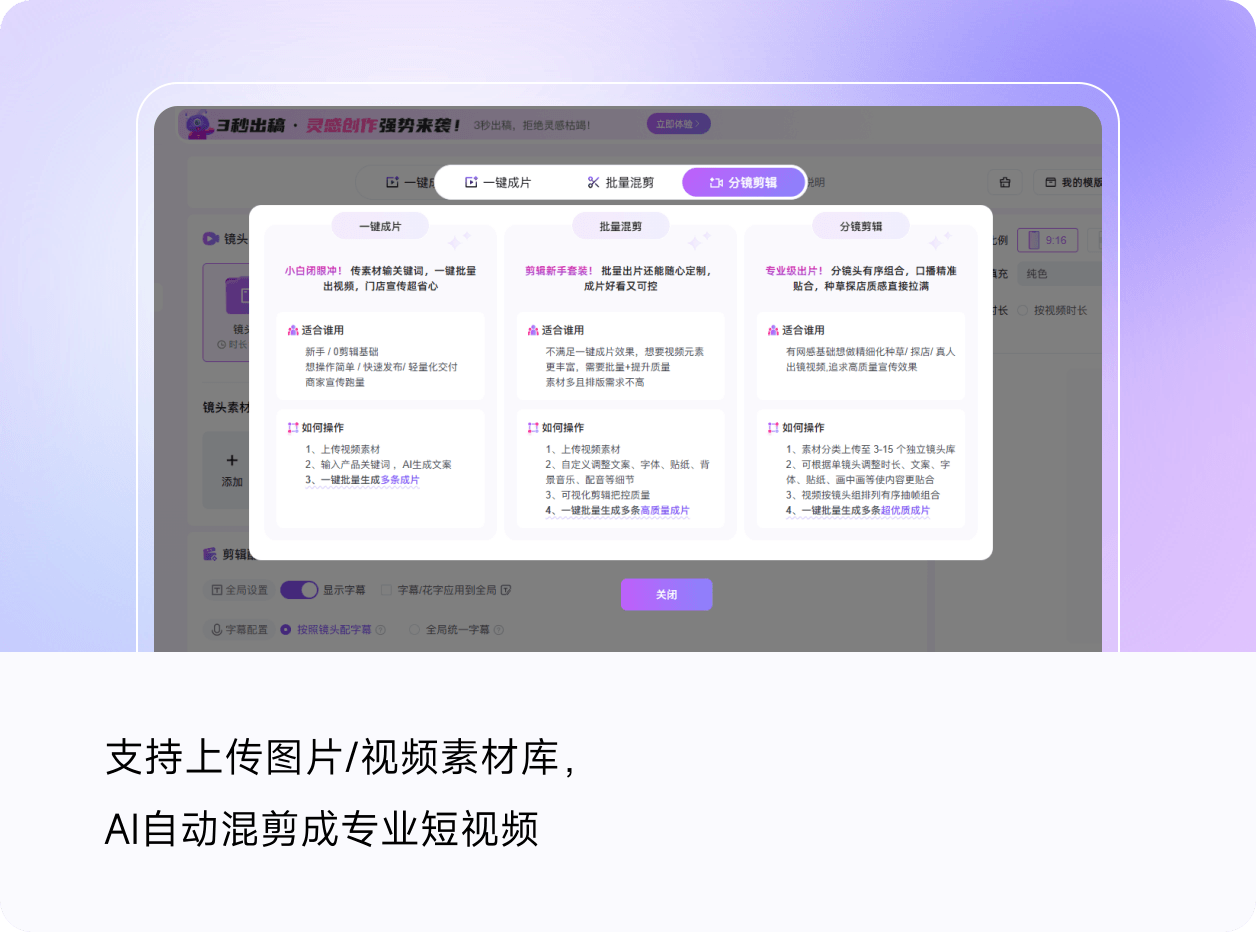Image resolution: width=1256 pixels, height=932 pixels.
Task: Check the 字幕/花字应用到全局 checkbox
Action: pos(386,590)
